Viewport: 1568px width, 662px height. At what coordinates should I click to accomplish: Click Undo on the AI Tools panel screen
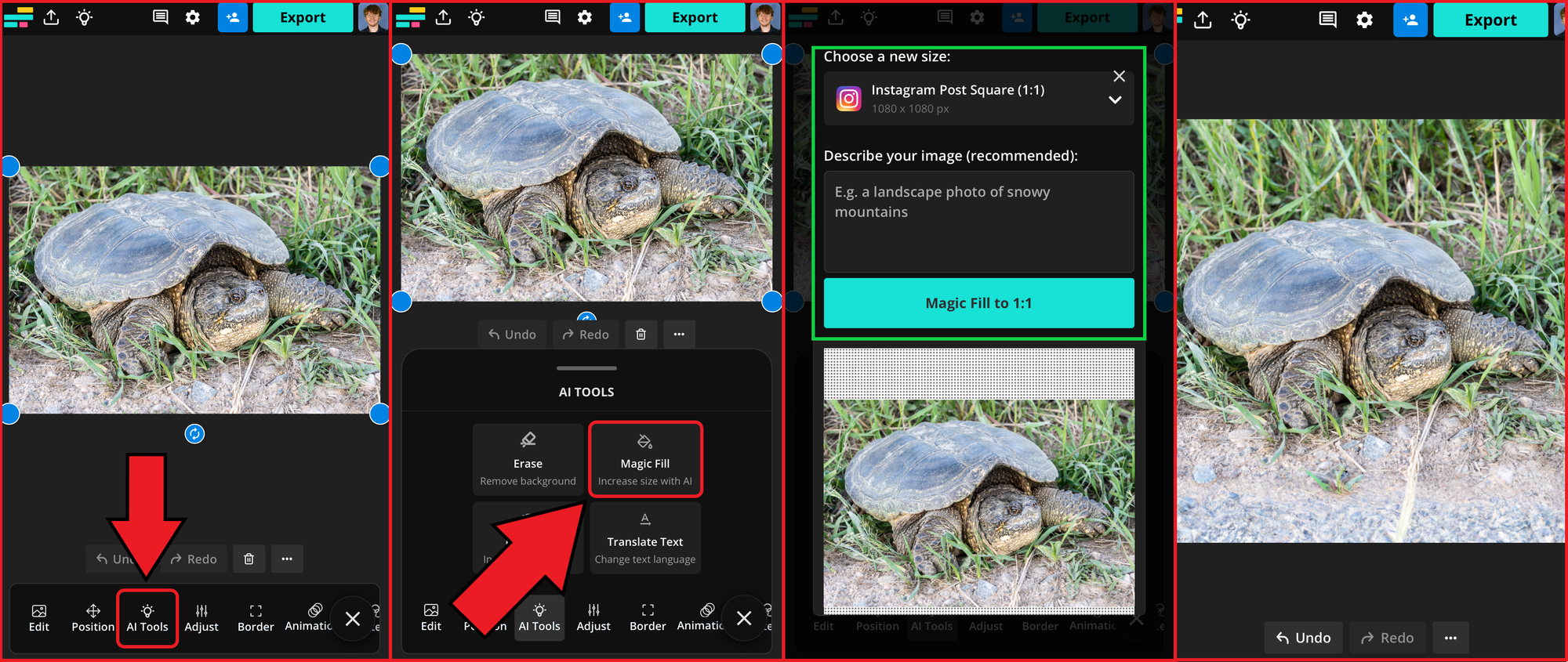(513, 335)
